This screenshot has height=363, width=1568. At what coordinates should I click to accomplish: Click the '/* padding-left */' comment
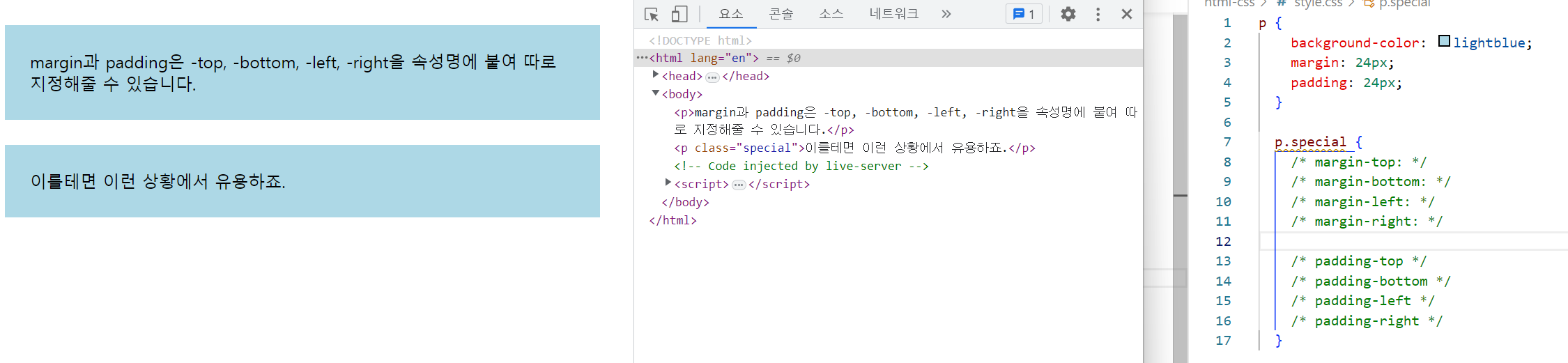click(1362, 301)
